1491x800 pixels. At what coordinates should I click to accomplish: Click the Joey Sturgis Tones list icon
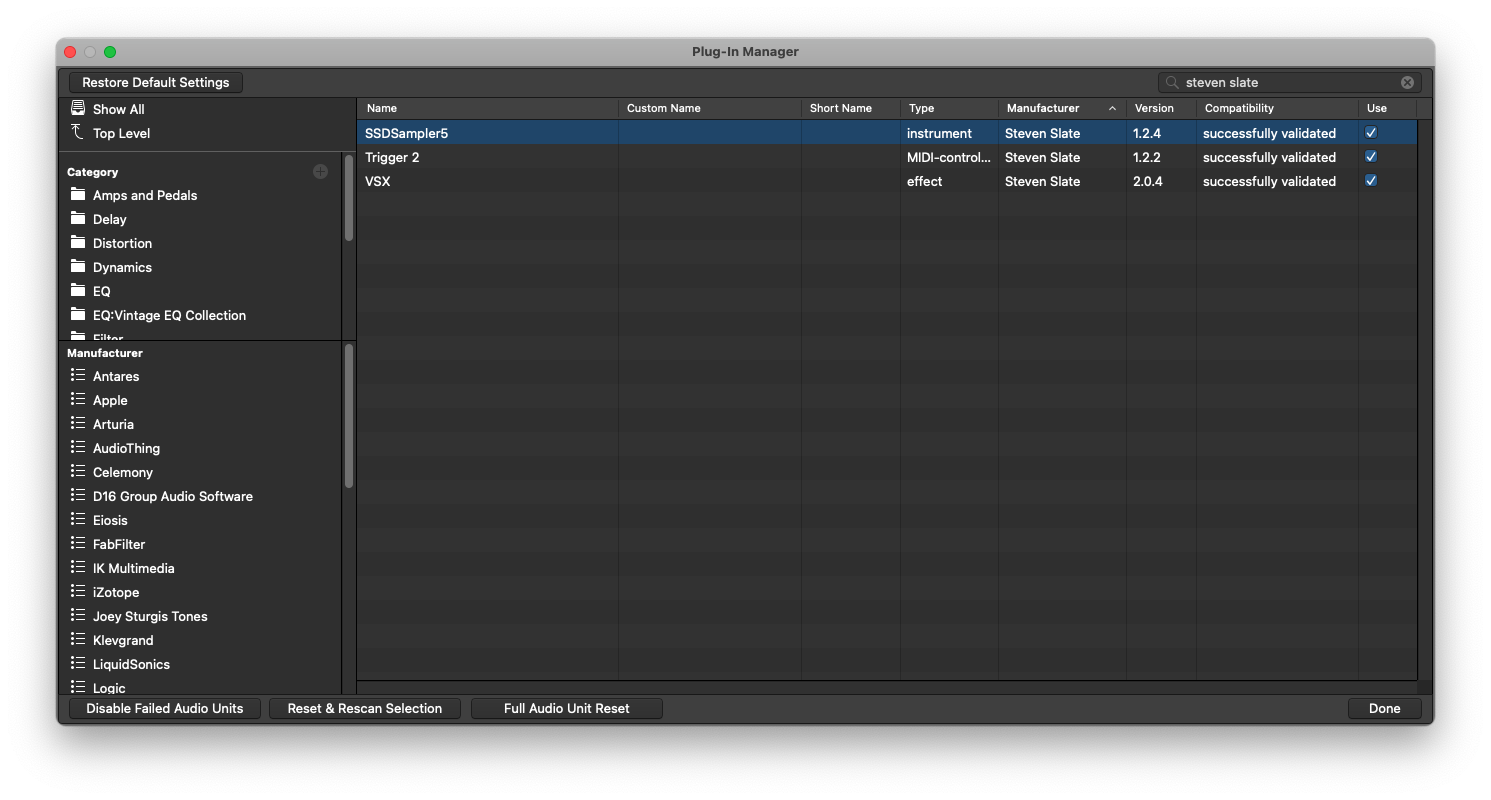pos(78,615)
